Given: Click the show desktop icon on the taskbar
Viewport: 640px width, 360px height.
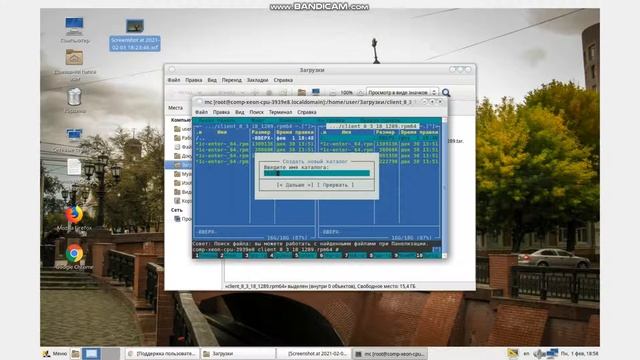Looking at the screenshot, I should point(91,353).
